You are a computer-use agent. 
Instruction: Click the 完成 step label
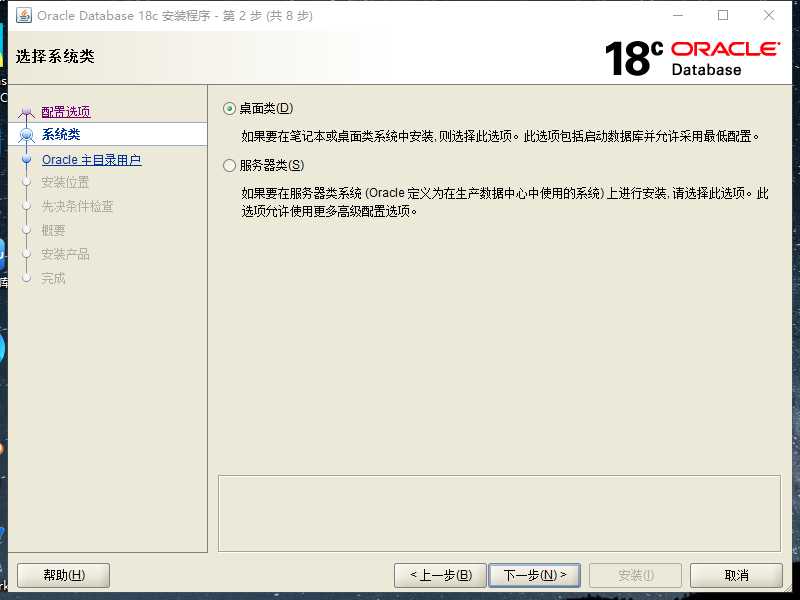click(53, 279)
